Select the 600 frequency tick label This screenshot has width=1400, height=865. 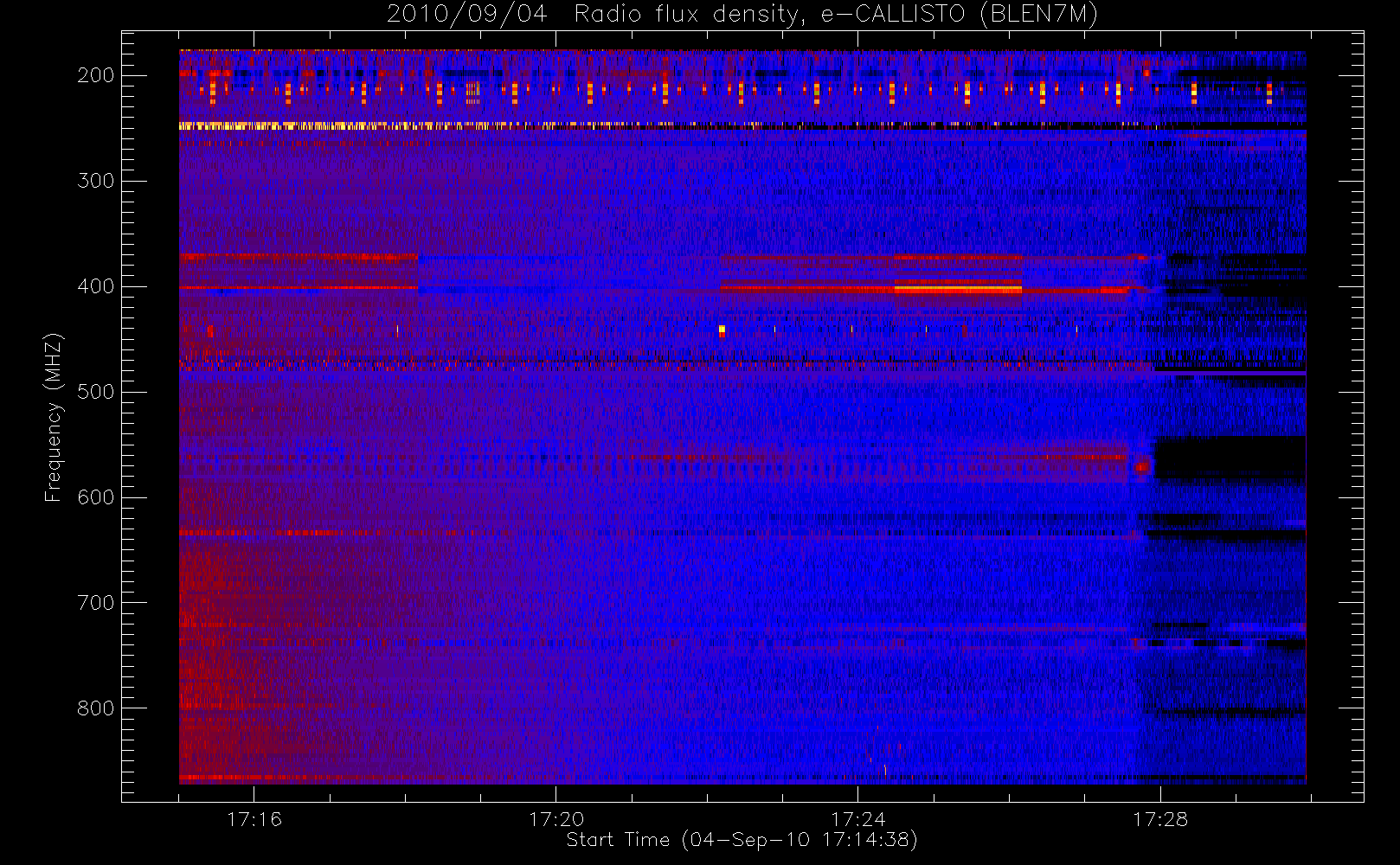pos(95,497)
